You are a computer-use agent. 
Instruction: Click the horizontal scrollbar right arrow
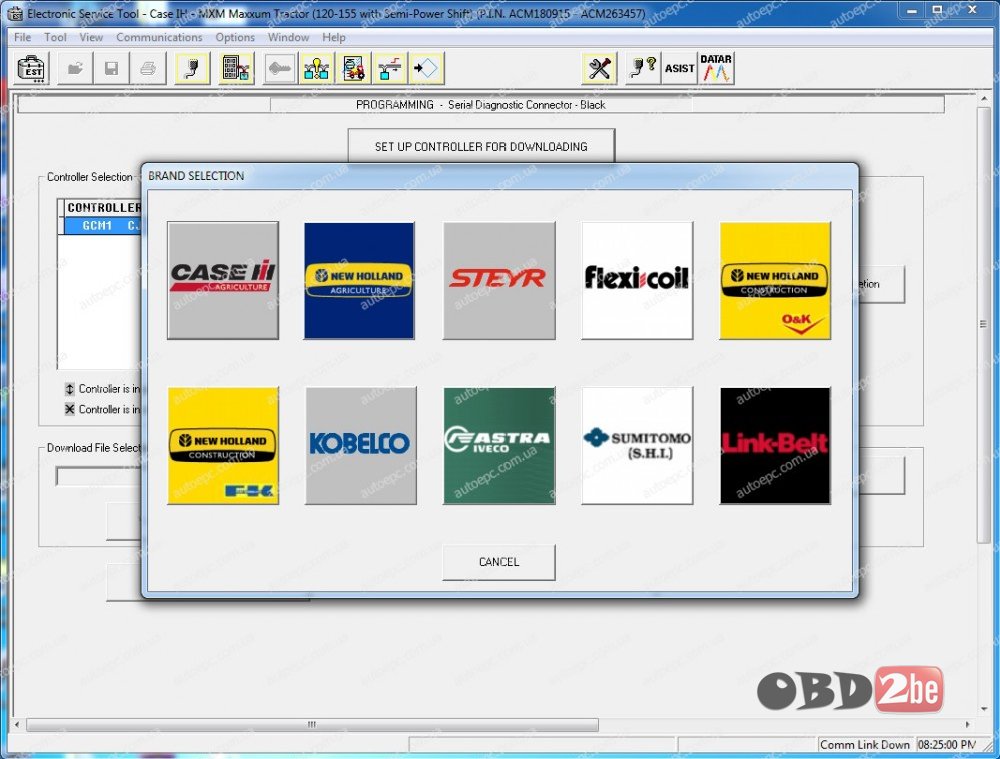[x=967, y=725]
